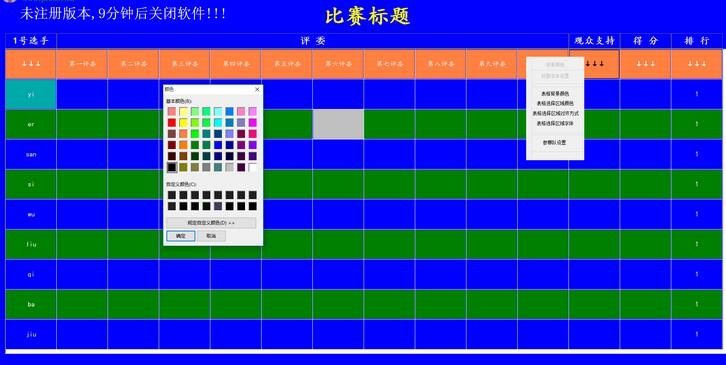The width and height of the screenshot is (726, 365).
Task: Pick the black swatch in basic colors
Action: point(172,167)
